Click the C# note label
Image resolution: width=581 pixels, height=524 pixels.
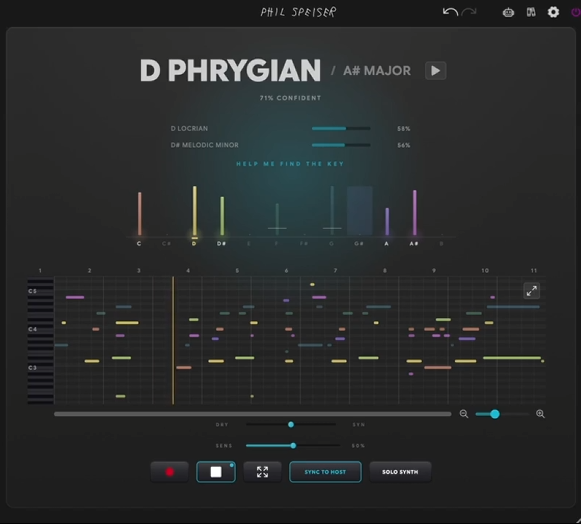point(166,243)
